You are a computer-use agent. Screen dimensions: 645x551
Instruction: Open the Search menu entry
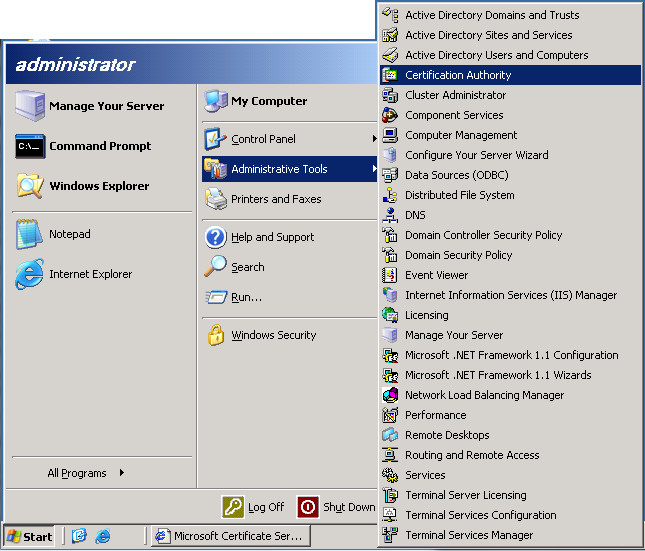(x=290, y=267)
